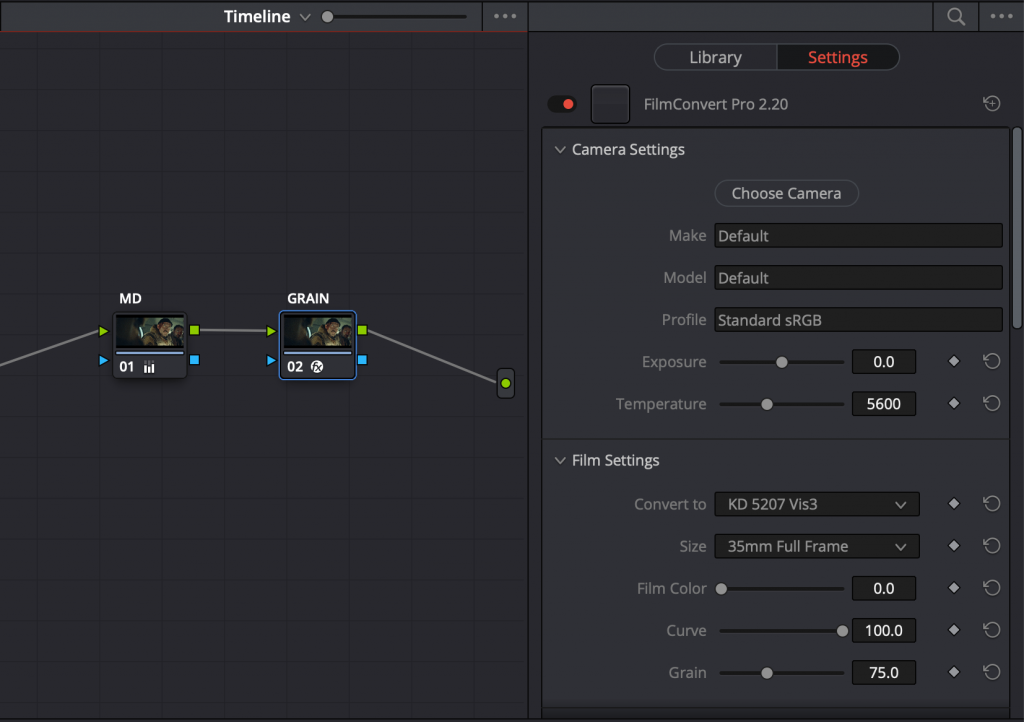Reset the FilmConvert Pro plugin settings
Screen dimensions: 1024x722
pyautogui.click(x=991, y=103)
